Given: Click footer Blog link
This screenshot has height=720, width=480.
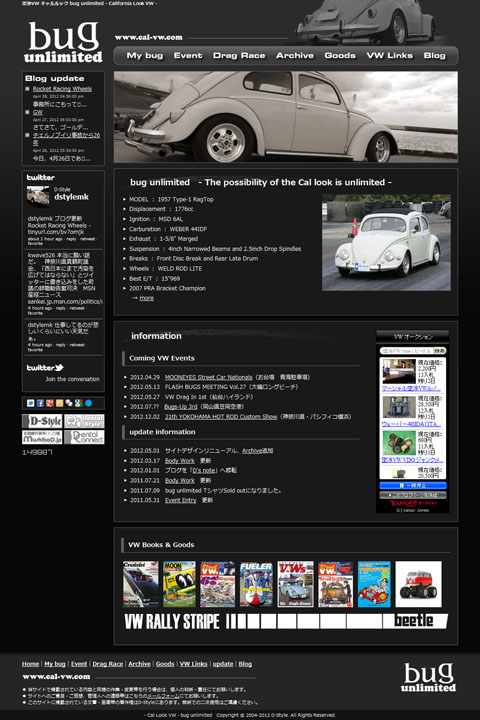Looking at the screenshot, I should pyautogui.click(x=245, y=664).
